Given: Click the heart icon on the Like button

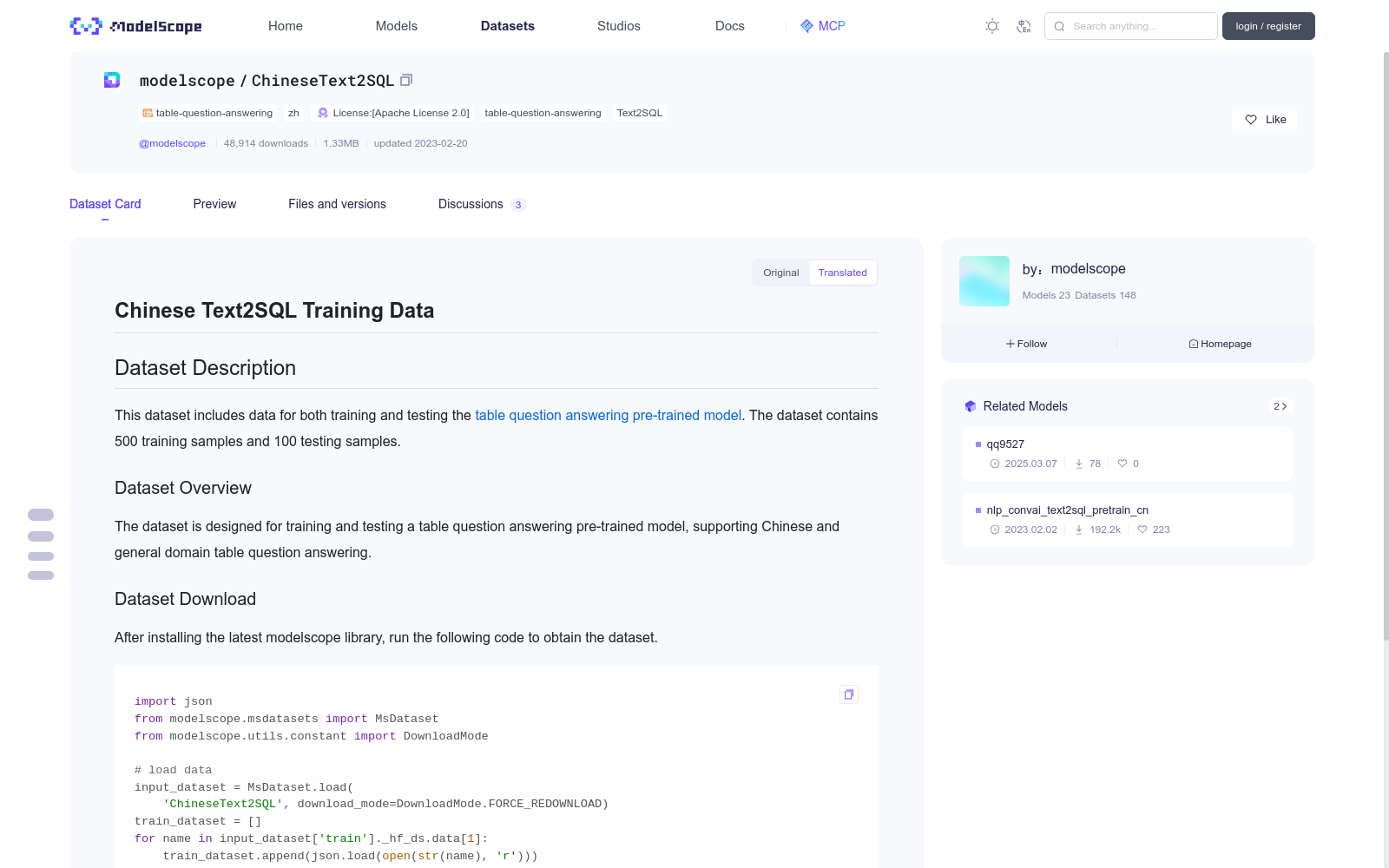Looking at the screenshot, I should [1251, 120].
